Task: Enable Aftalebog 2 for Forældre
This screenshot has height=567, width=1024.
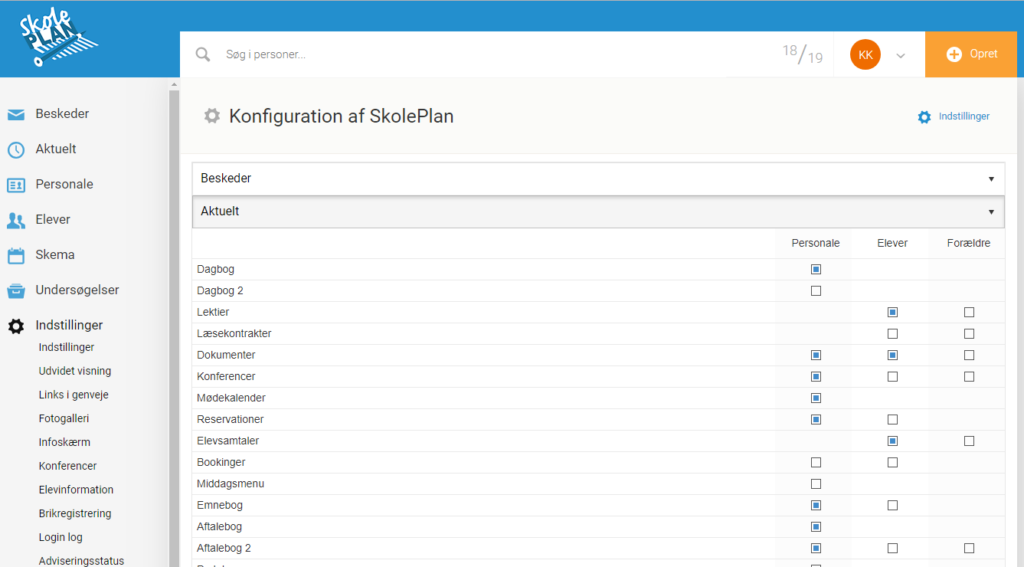Action: [x=968, y=548]
